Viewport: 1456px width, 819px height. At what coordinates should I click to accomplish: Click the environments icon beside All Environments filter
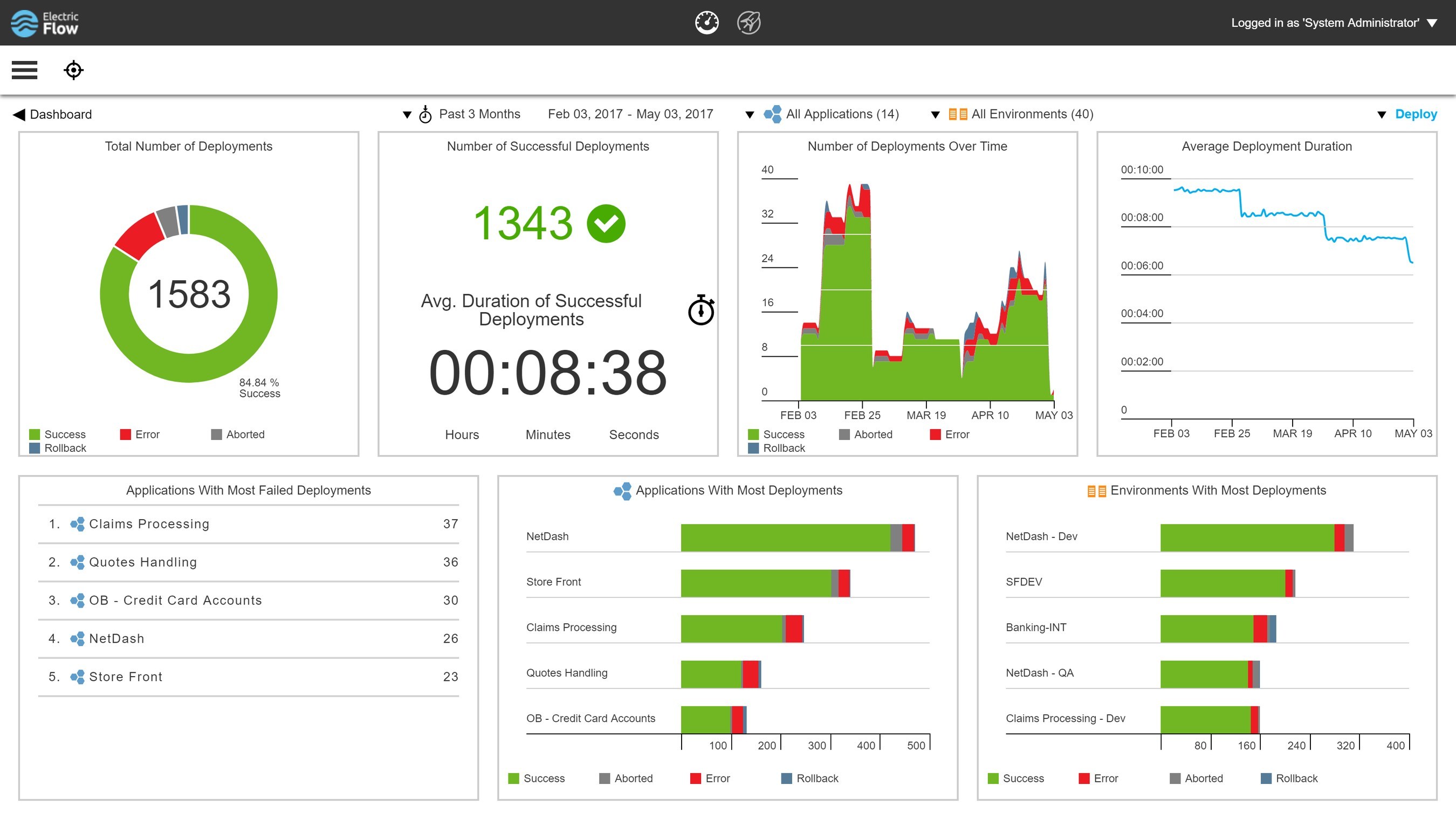[959, 114]
